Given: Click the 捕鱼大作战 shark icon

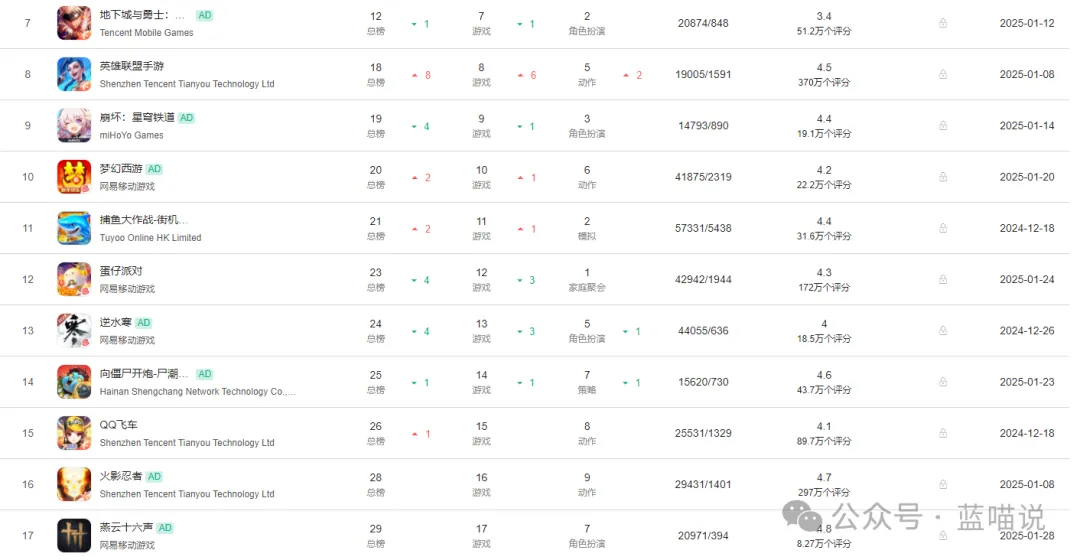Looking at the screenshot, I should point(74,228).
